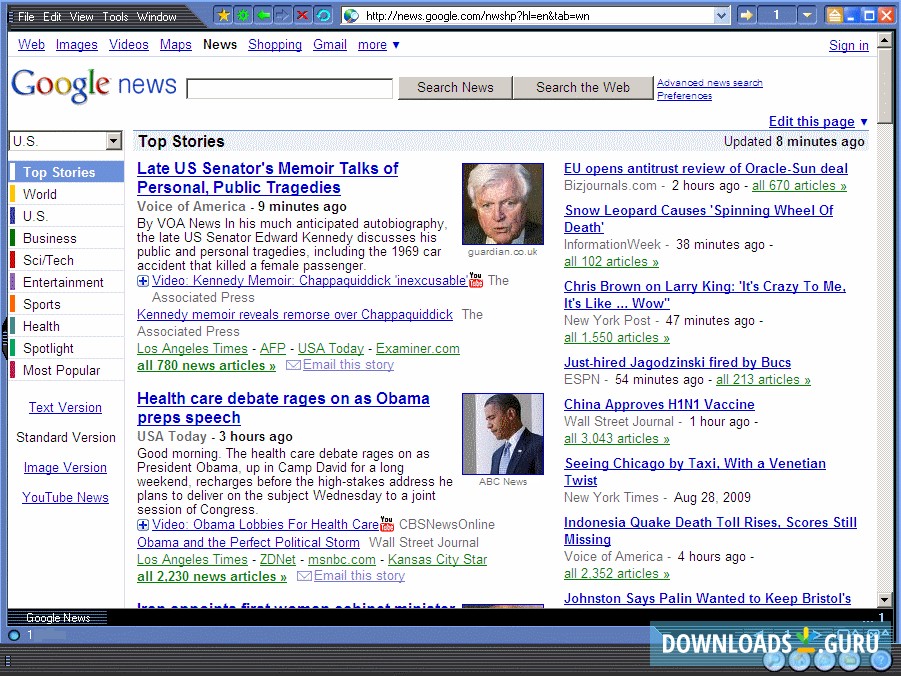Click the yellow star favorites icon
This screenshot has width=901, height=676.
pos(224,16)
